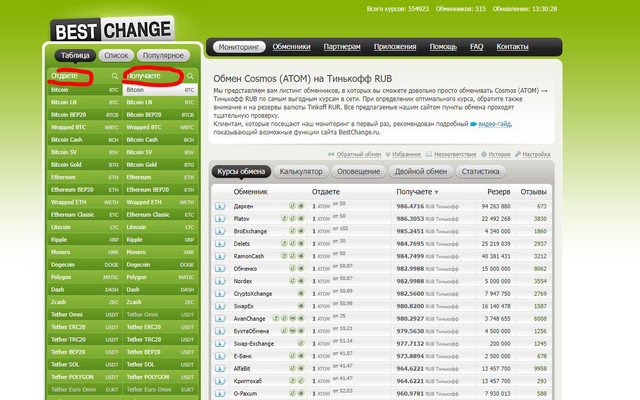Open the 3830 reviews for Platov
Screen dimensions: 640x400
(540, 219)
